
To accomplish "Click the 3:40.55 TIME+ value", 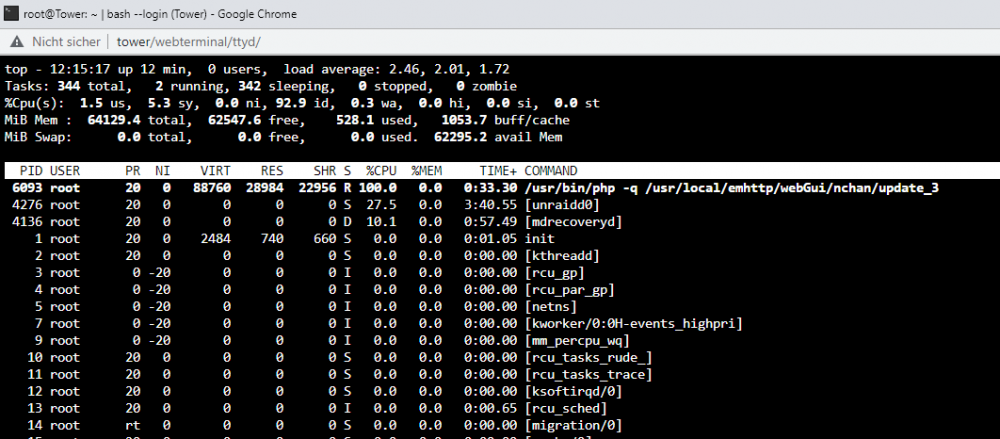I will 491,205.
